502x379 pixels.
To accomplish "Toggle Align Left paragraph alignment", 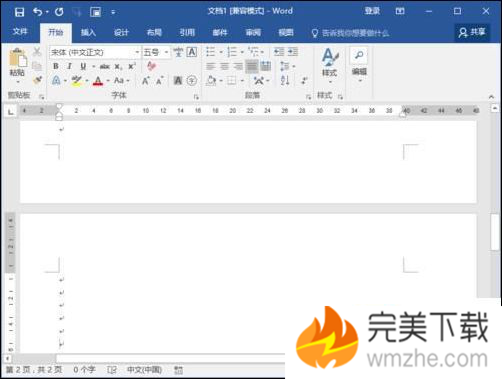I will click(x=210, y=66).
